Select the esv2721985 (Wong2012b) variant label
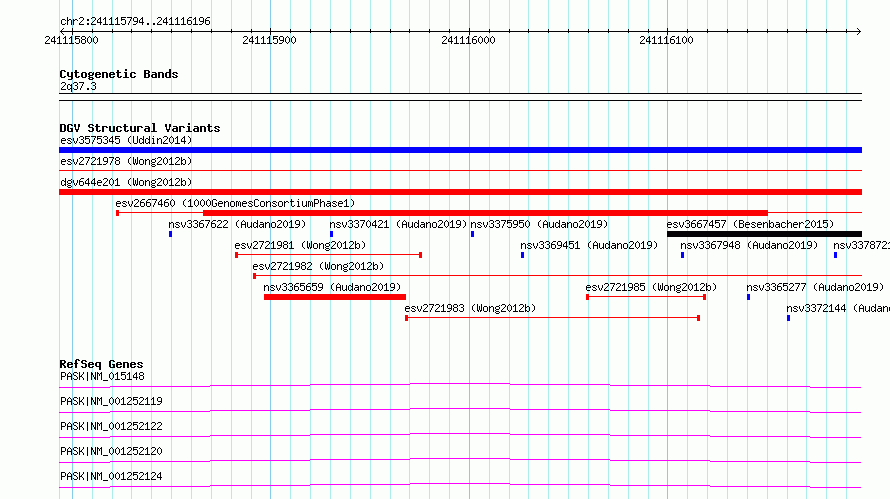890x499 pixels. 651,287
